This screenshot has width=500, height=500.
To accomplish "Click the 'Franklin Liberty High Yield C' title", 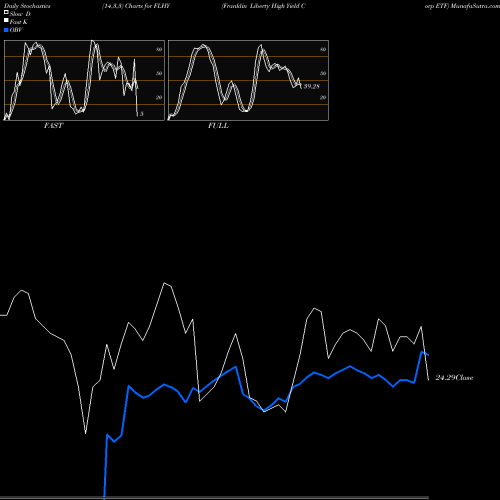I will coord(263,6).
